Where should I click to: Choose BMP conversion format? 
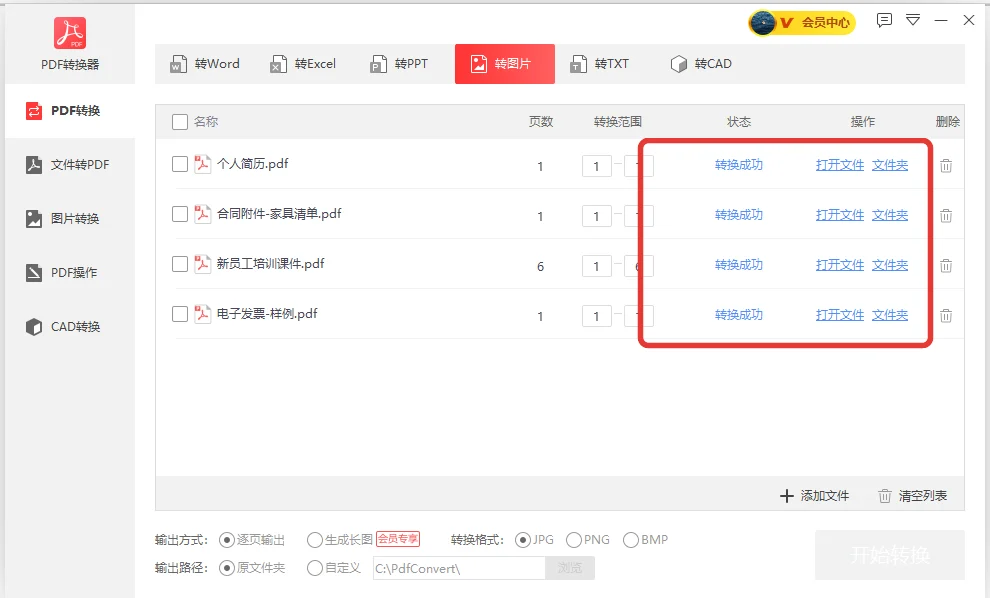[x=645, y=540]
